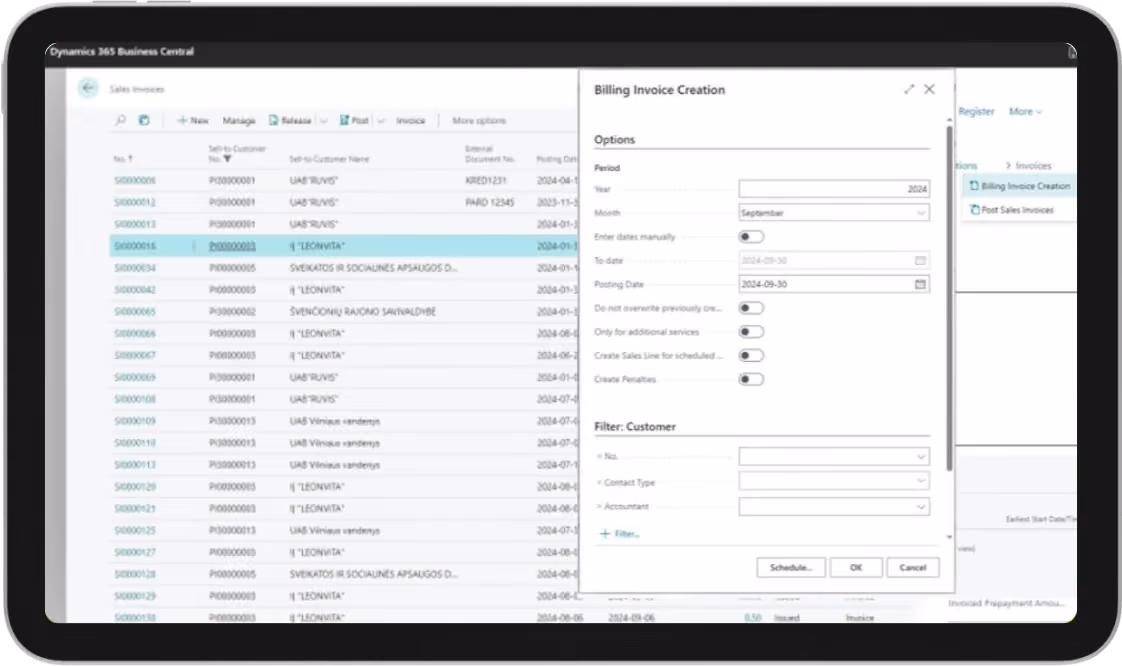This screenshot has width=1122, height=666.
Task: Go back using the Sales Invoices back arrow
Action: [x=88, y=88]
